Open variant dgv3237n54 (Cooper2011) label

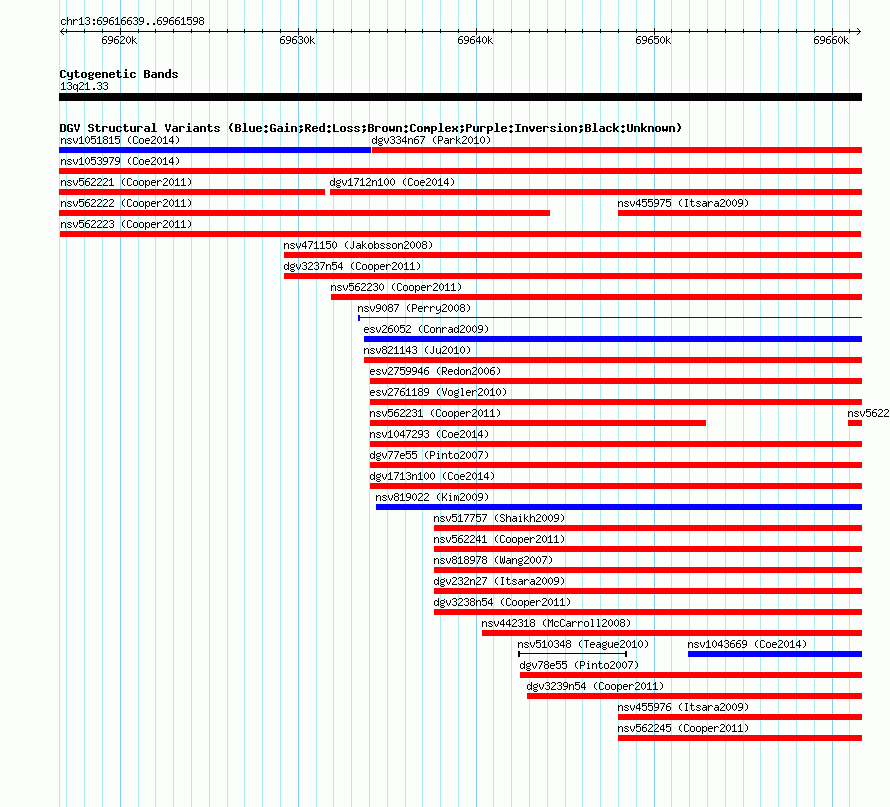pyautogui.click(x=352, y=266)
